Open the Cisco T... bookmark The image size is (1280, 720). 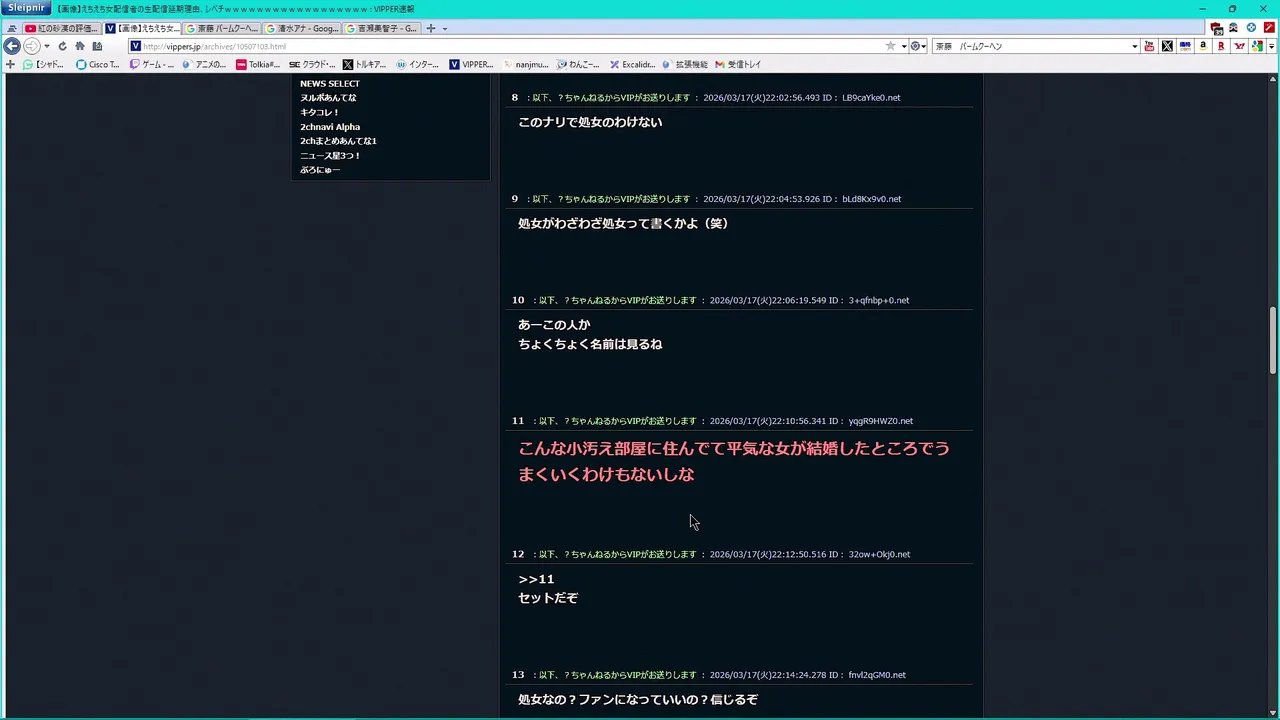(x=98, y=64)
